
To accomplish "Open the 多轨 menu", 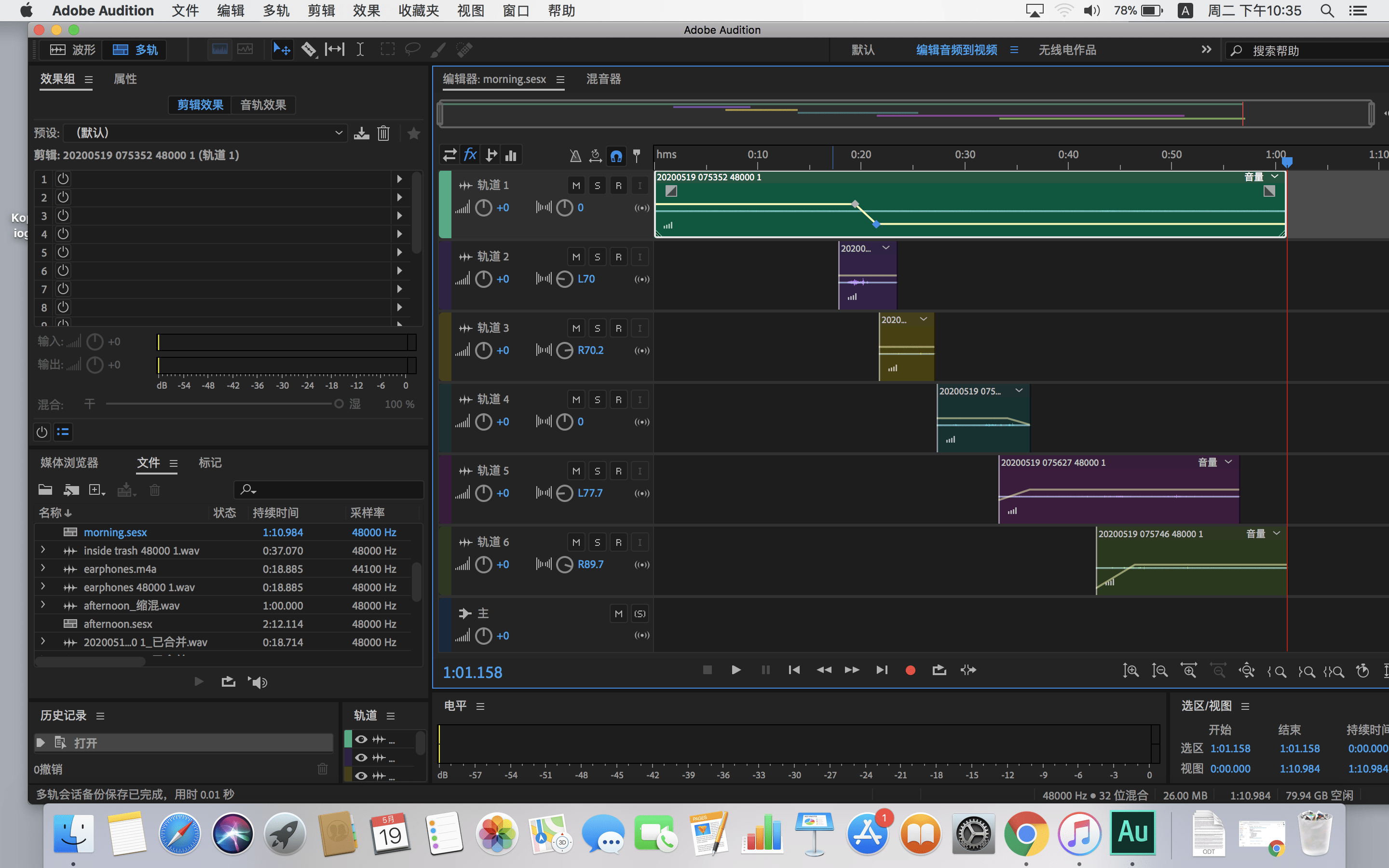I will point(275,10).
